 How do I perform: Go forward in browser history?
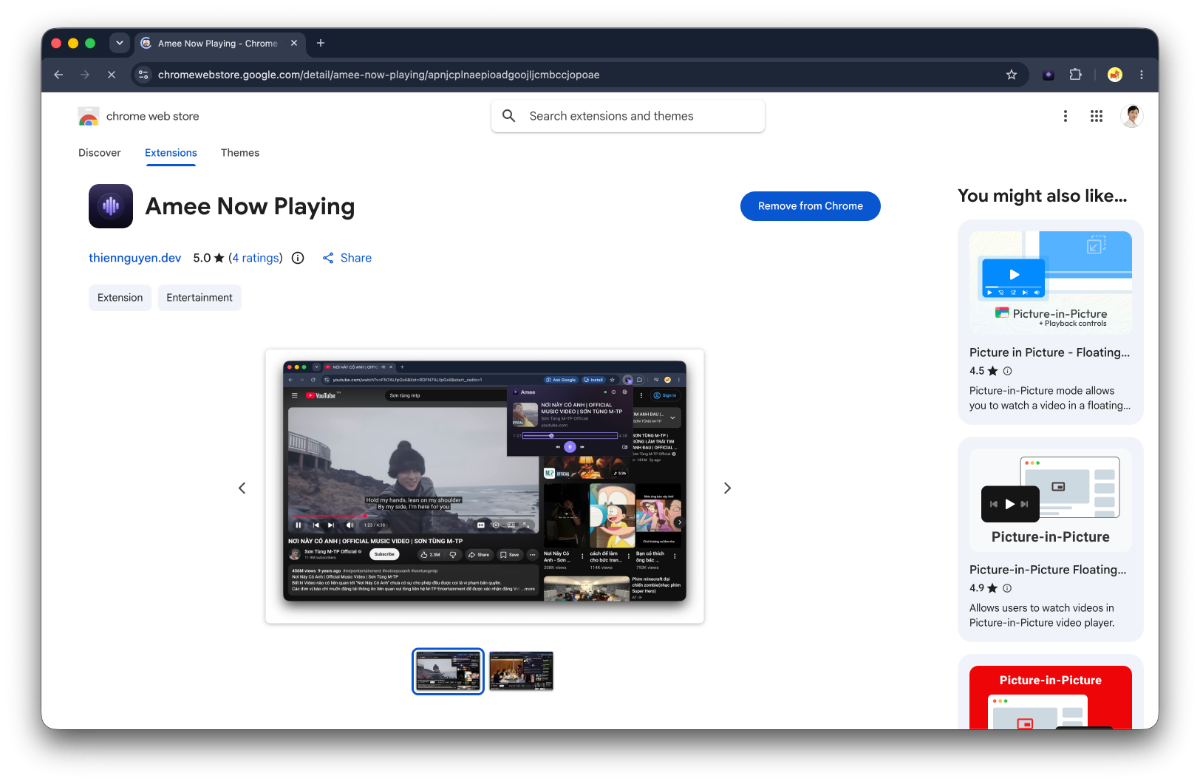[x=85, y=74]
